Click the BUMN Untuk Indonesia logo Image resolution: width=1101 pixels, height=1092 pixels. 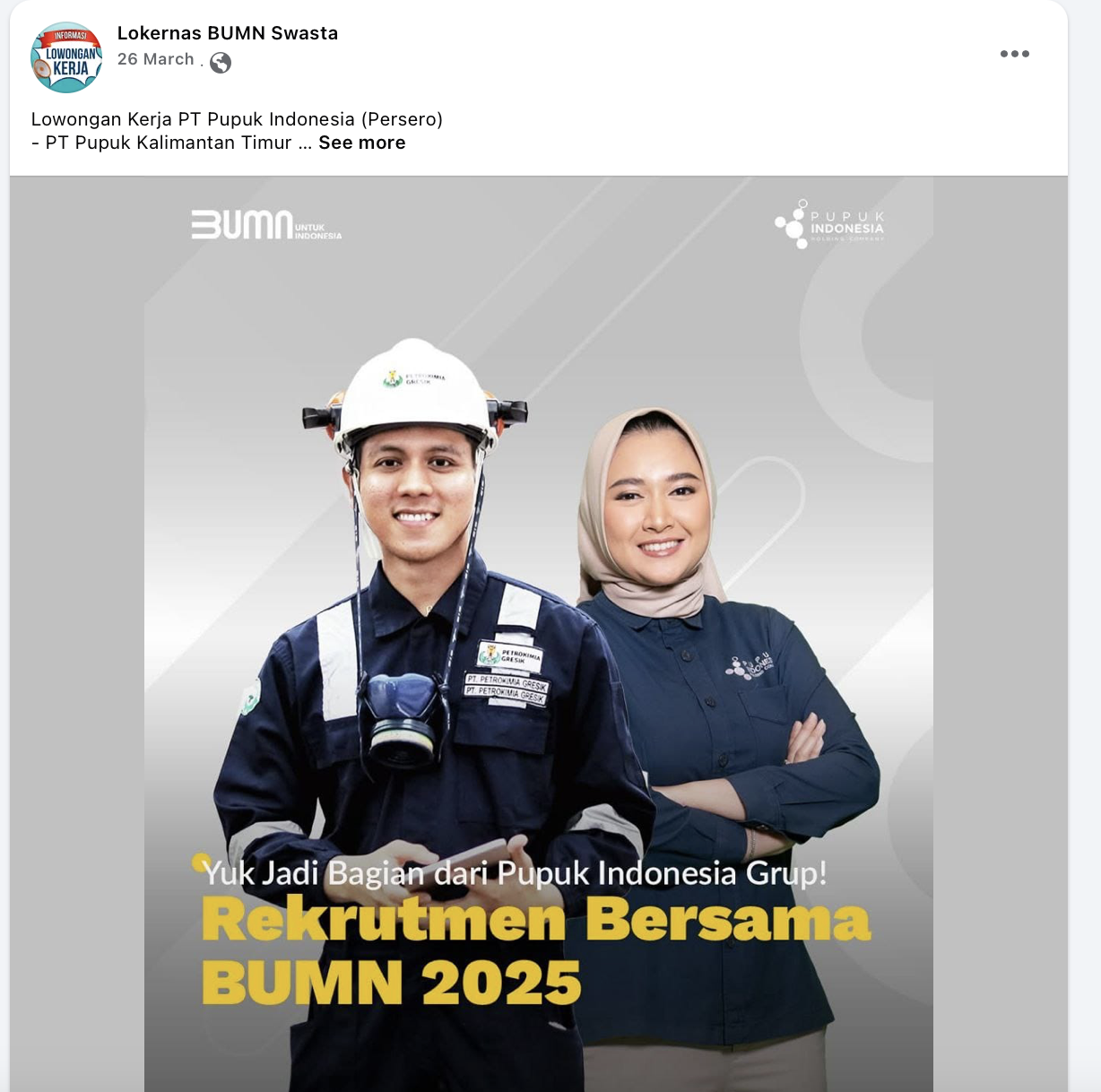266,225
